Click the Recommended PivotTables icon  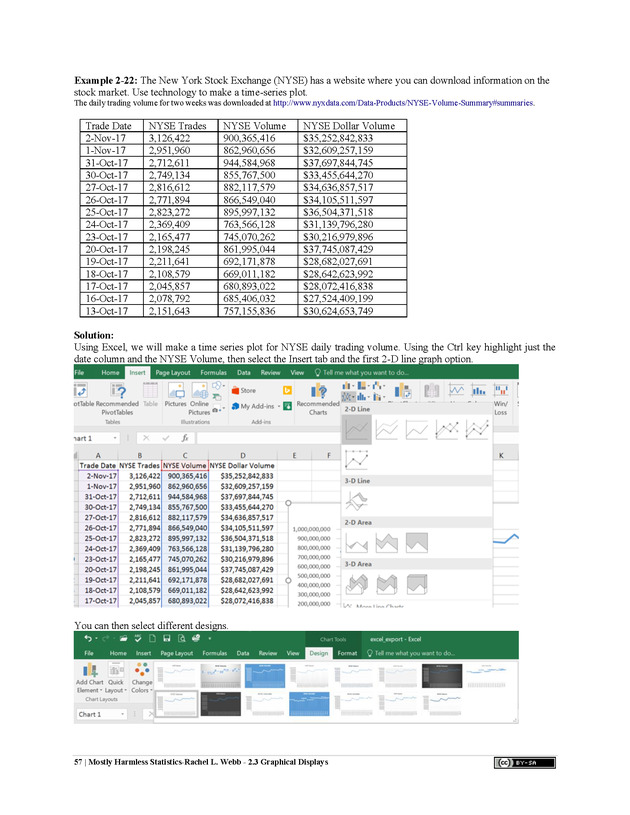point(118,390)
